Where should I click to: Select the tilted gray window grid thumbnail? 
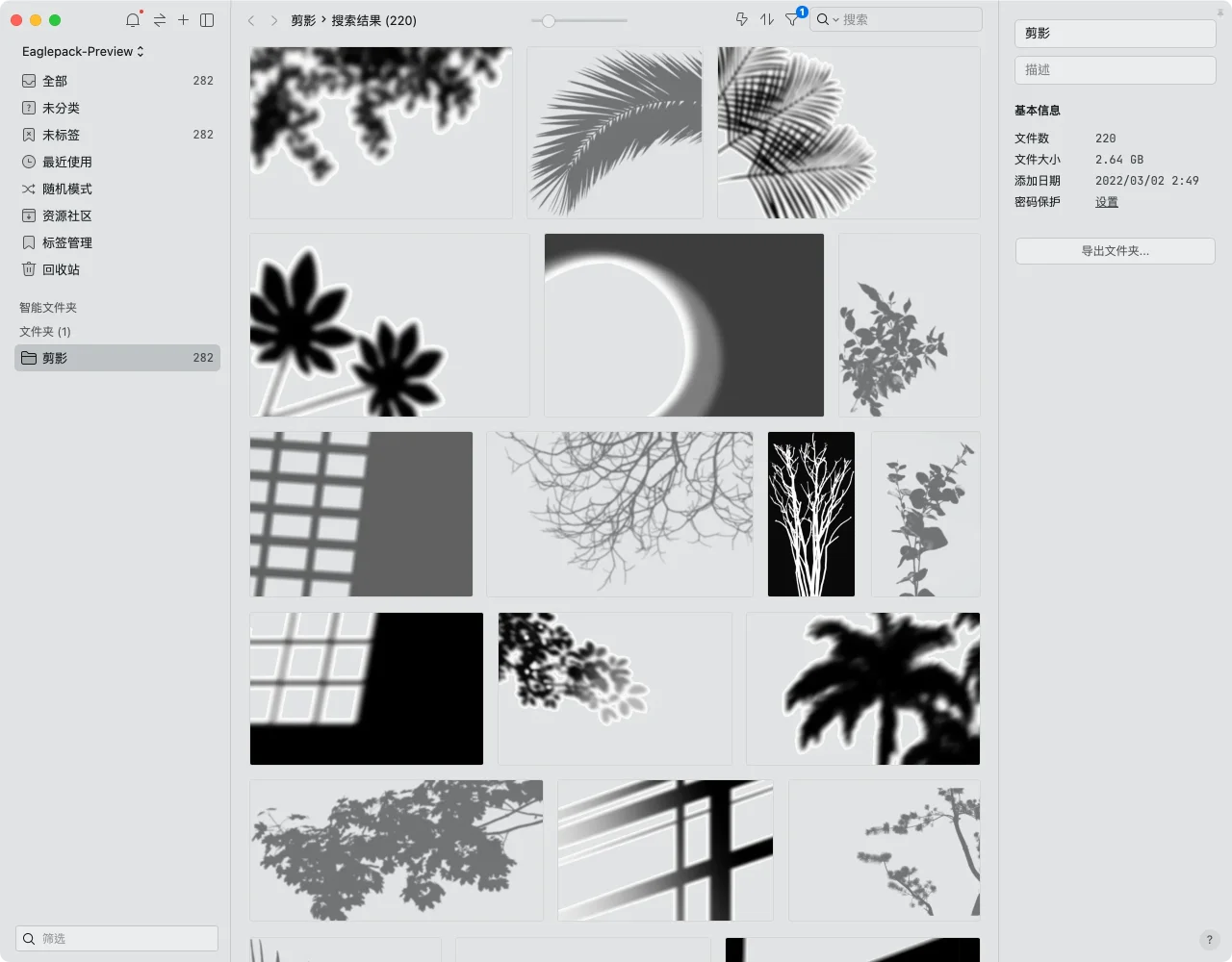(362, 515)
